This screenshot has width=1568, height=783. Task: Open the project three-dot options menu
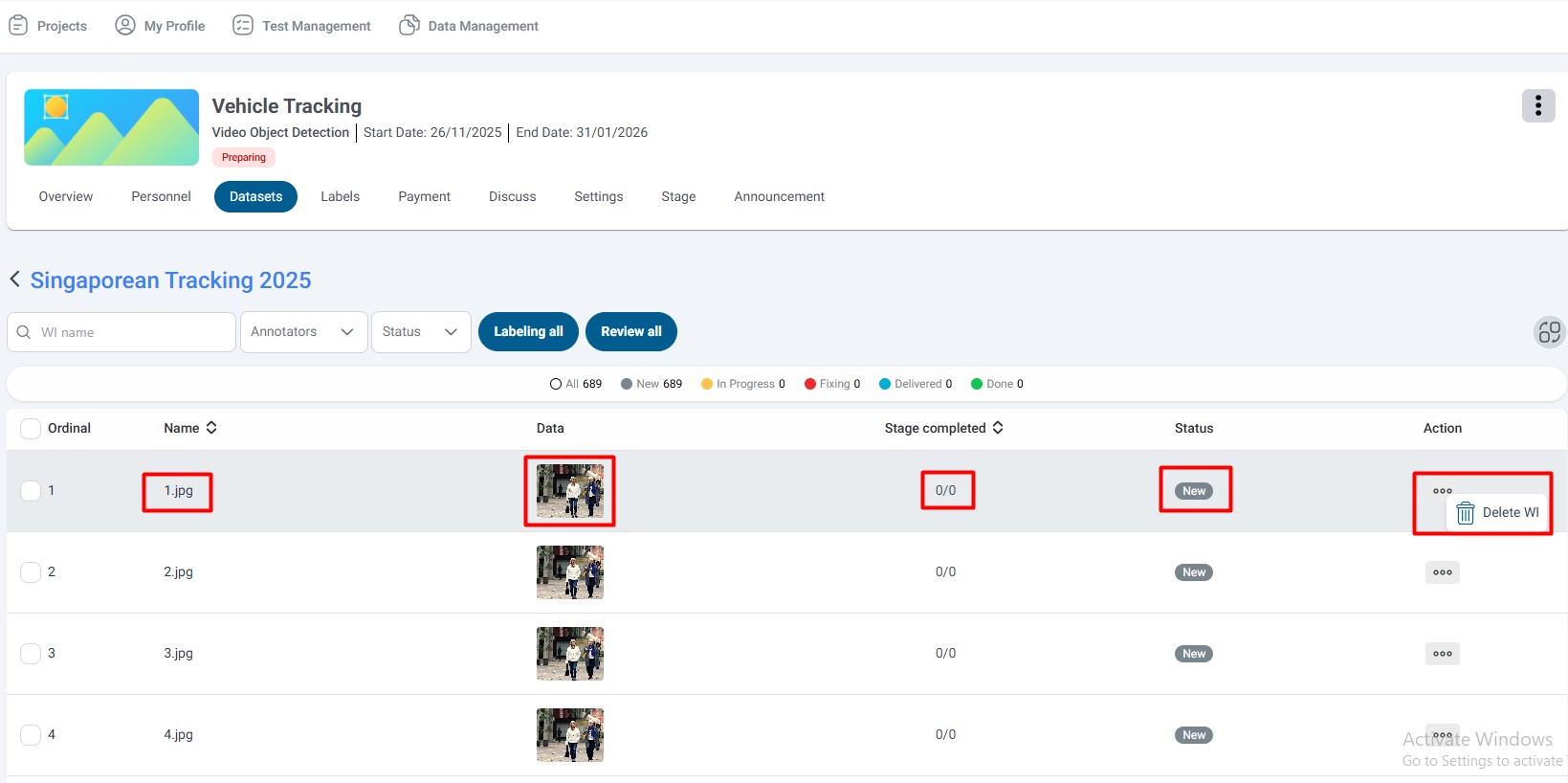pos(1537,105)
